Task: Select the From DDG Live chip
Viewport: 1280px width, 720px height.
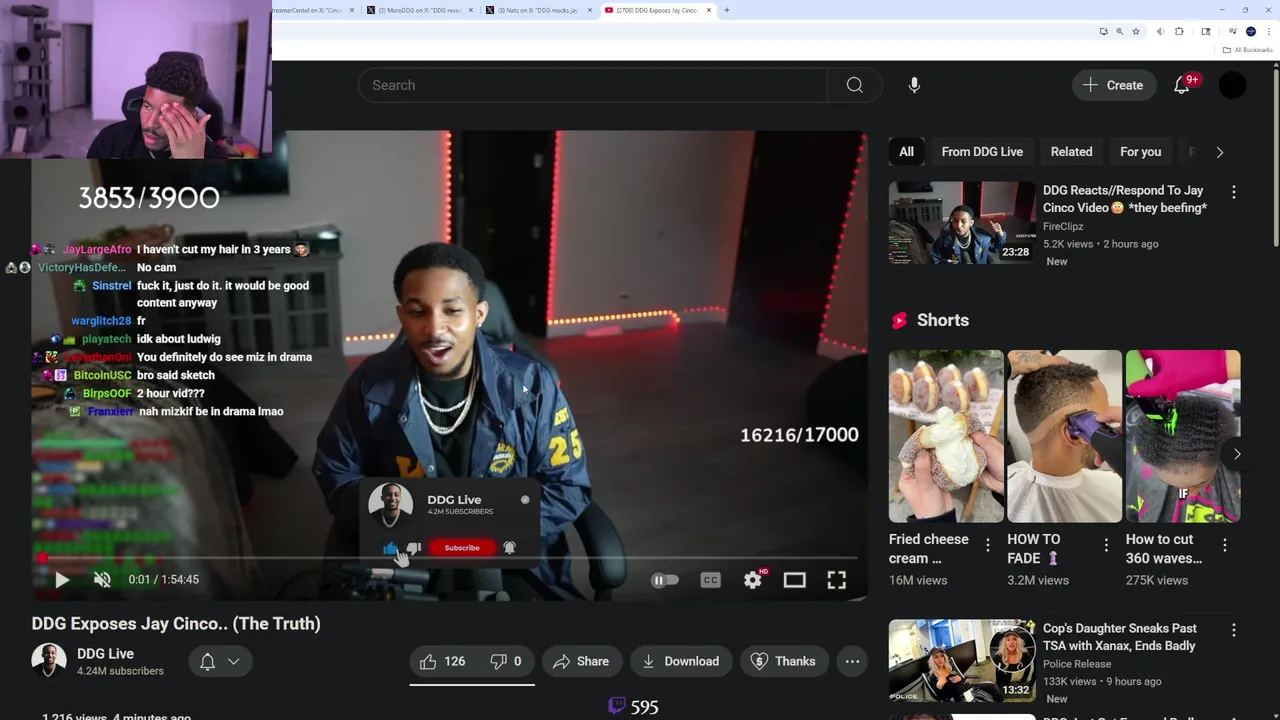Action: pos(982,152)
